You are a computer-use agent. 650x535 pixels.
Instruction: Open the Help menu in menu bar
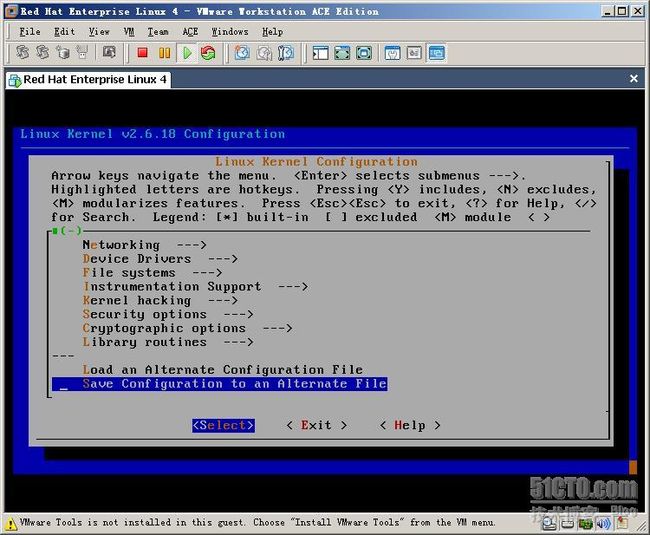tap(272, 31)
